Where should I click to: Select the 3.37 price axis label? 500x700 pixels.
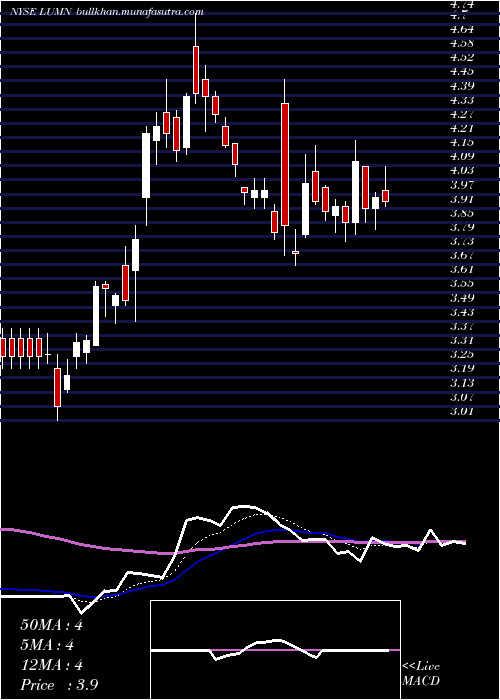(x=462, y=327)
